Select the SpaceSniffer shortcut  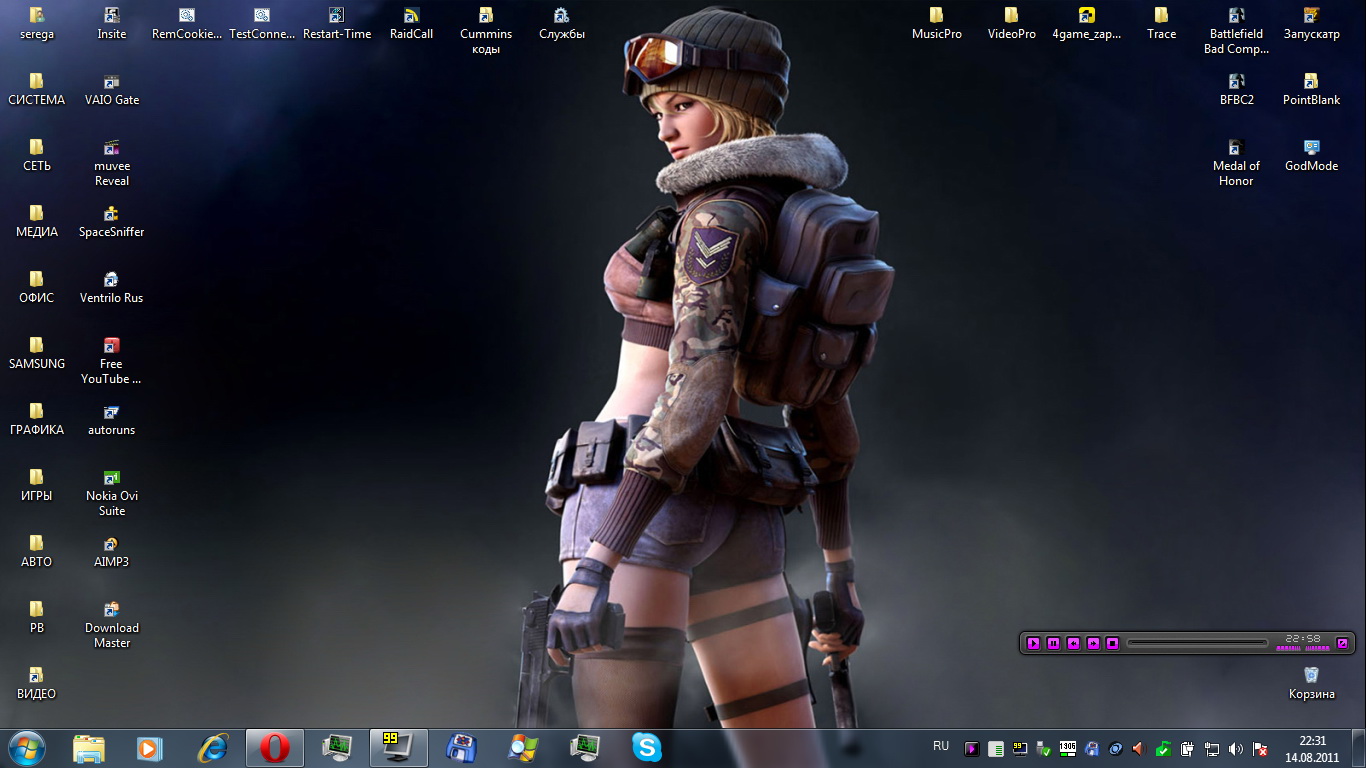[x=112, y=222]
